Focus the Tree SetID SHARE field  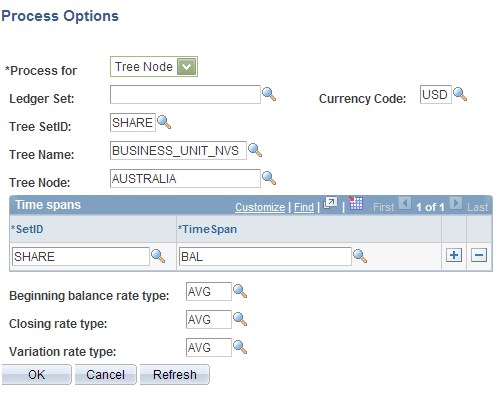tap(133, 122)
